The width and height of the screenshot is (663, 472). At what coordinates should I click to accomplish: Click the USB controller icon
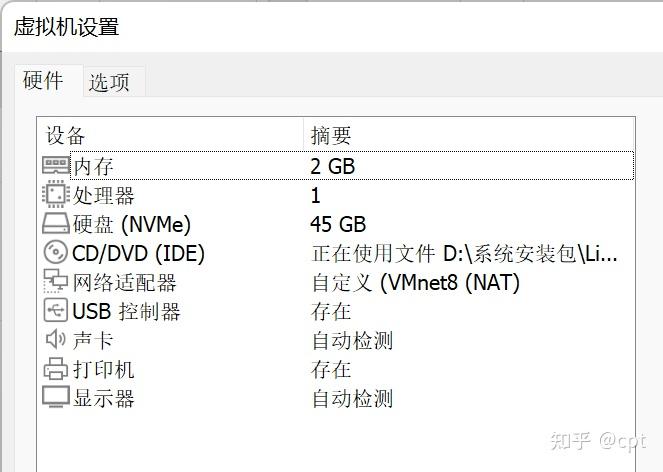[56, 311]
